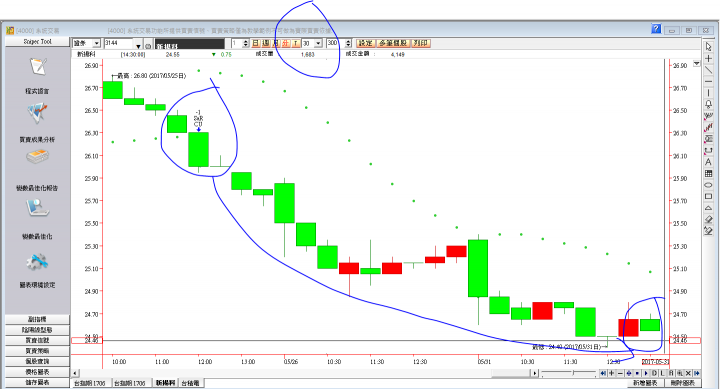Toggle the D button in bottom toolbar
This screenshot has width=720, height=389.
[x=654, y=373]
